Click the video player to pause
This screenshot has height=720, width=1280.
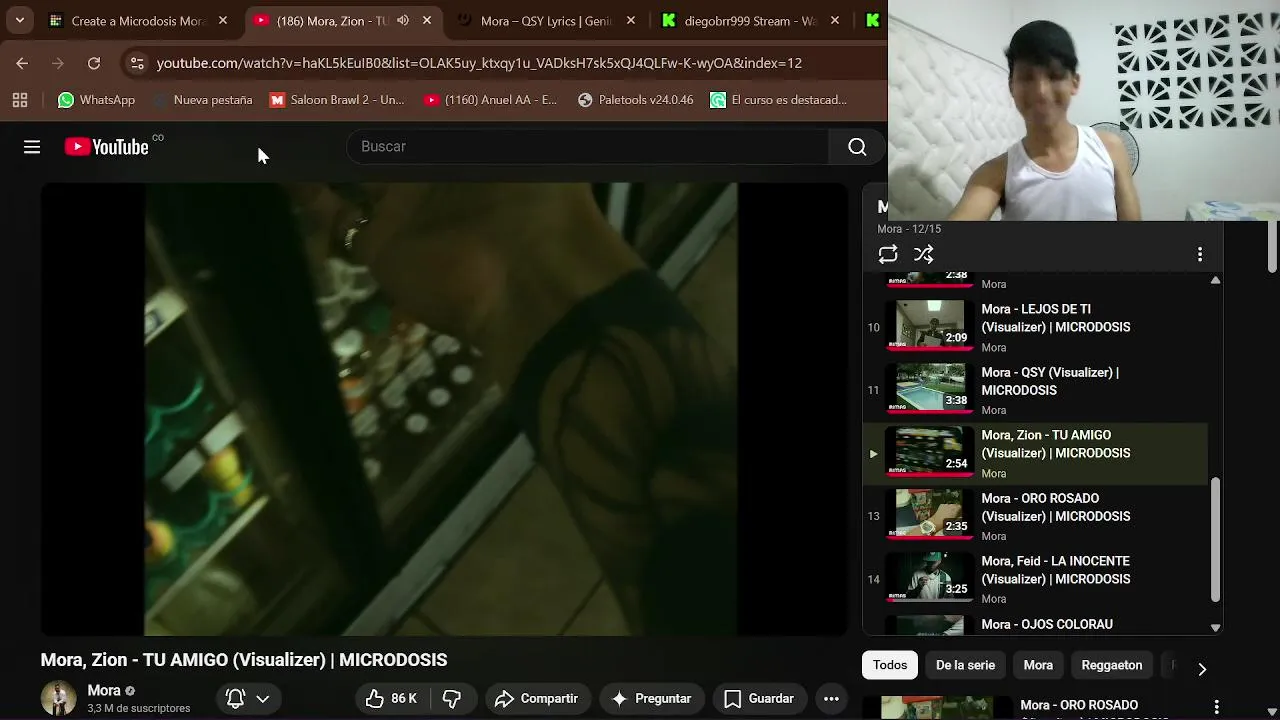tap(444, 408)
